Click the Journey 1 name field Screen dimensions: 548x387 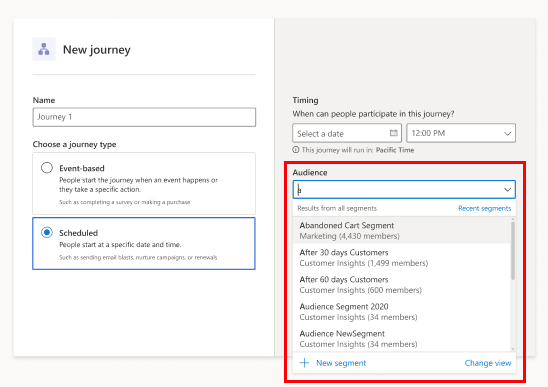click(x=144, y=117)
